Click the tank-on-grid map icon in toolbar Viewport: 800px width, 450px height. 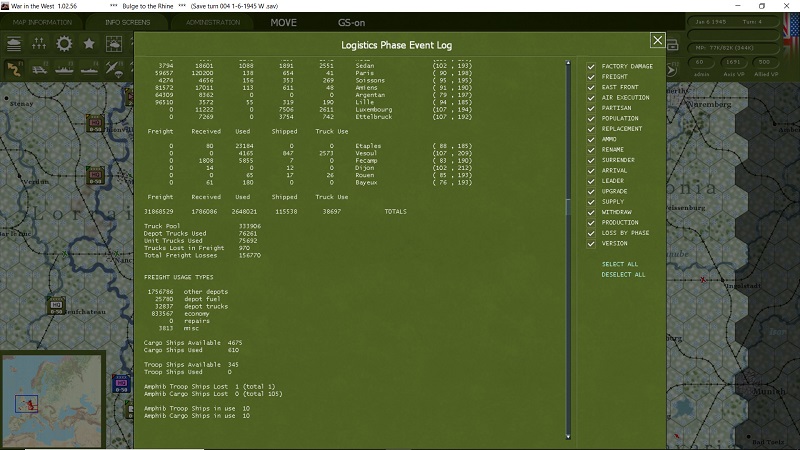pyautogui.click(x=114, y=44)
